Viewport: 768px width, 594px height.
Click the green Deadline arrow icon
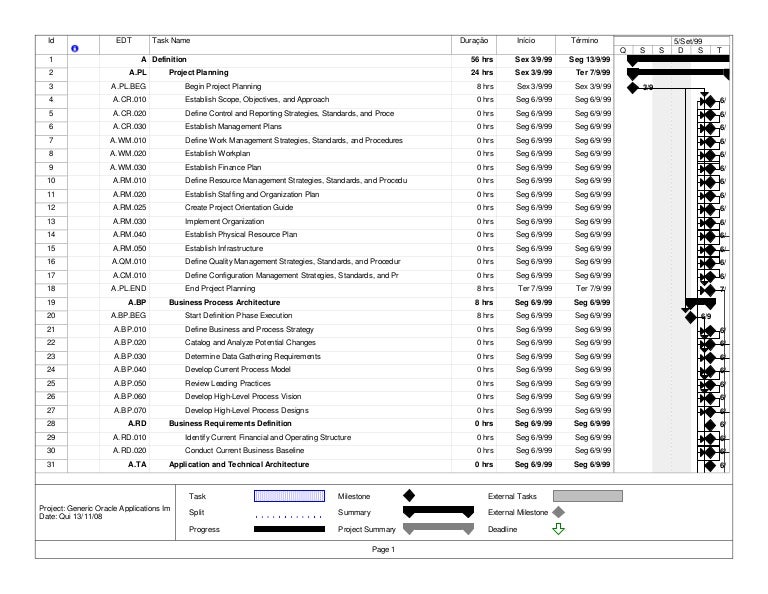pos(558,529)
